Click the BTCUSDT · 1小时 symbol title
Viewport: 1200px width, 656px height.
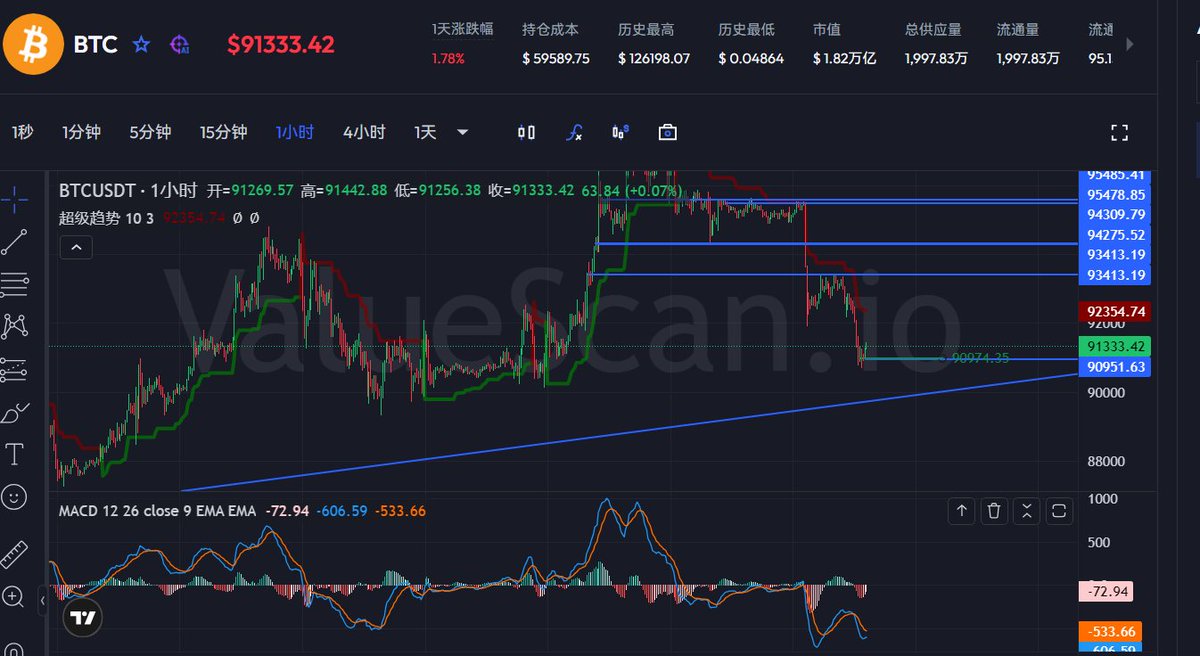tap(128, 190)
